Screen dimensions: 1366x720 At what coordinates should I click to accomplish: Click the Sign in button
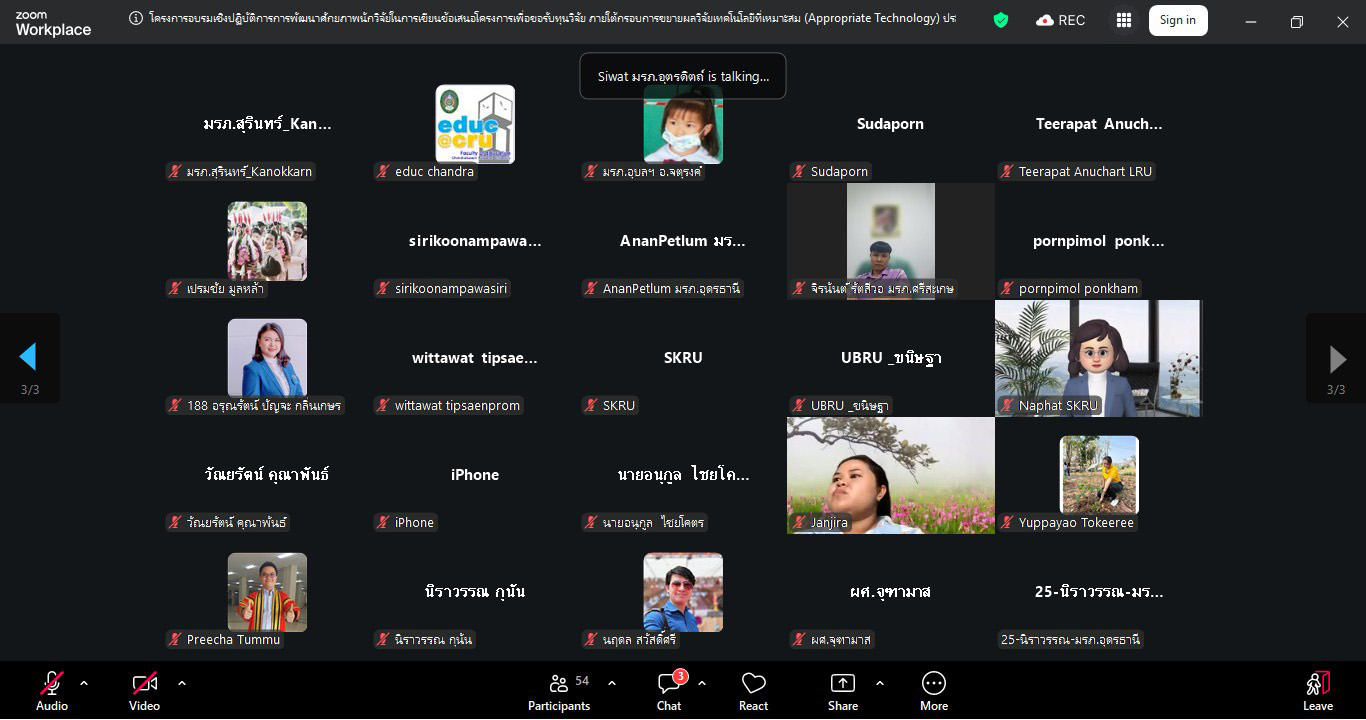coord(1177,20)
